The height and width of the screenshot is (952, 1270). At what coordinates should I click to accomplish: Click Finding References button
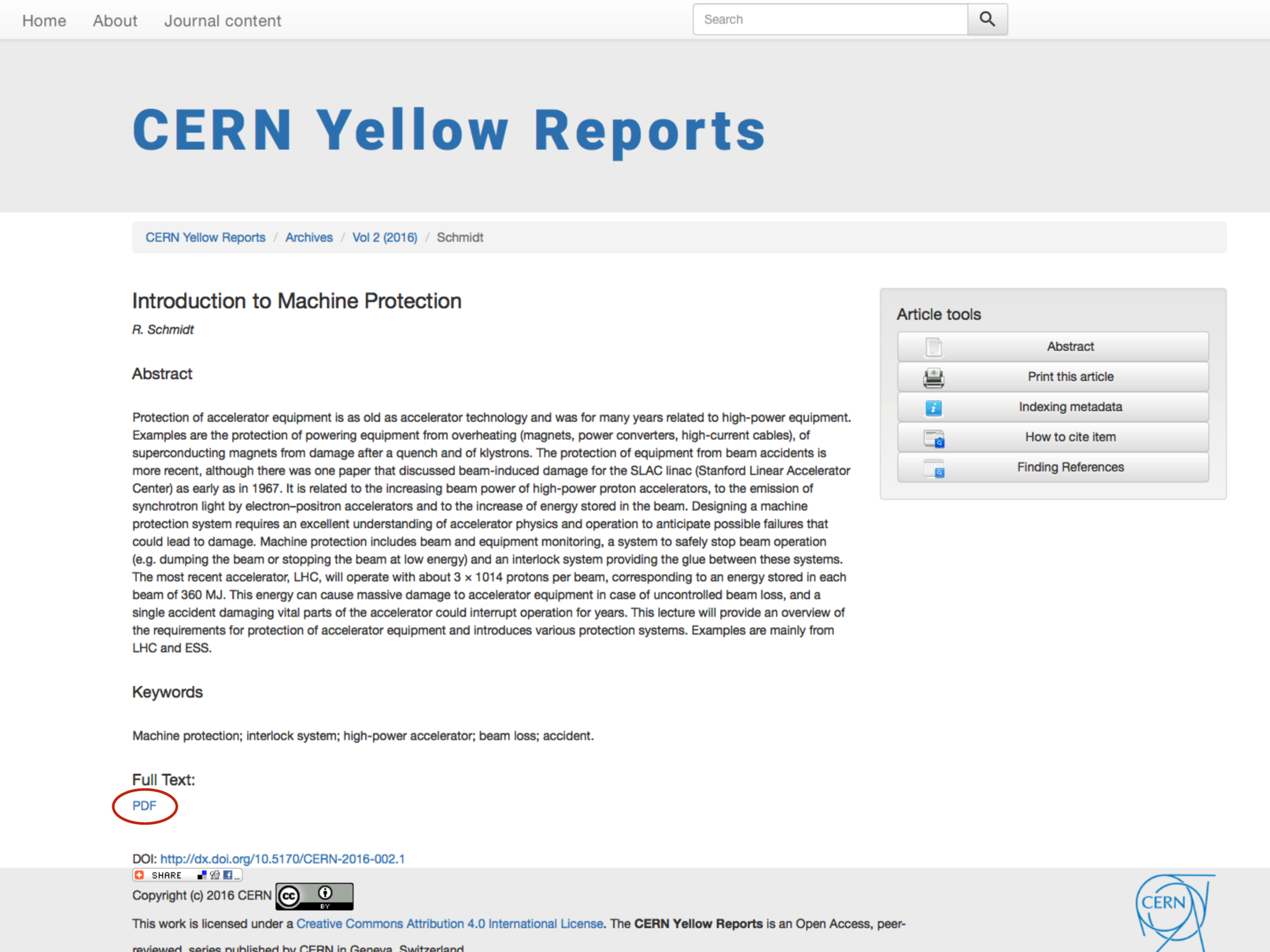click(x=1053, y=467)
